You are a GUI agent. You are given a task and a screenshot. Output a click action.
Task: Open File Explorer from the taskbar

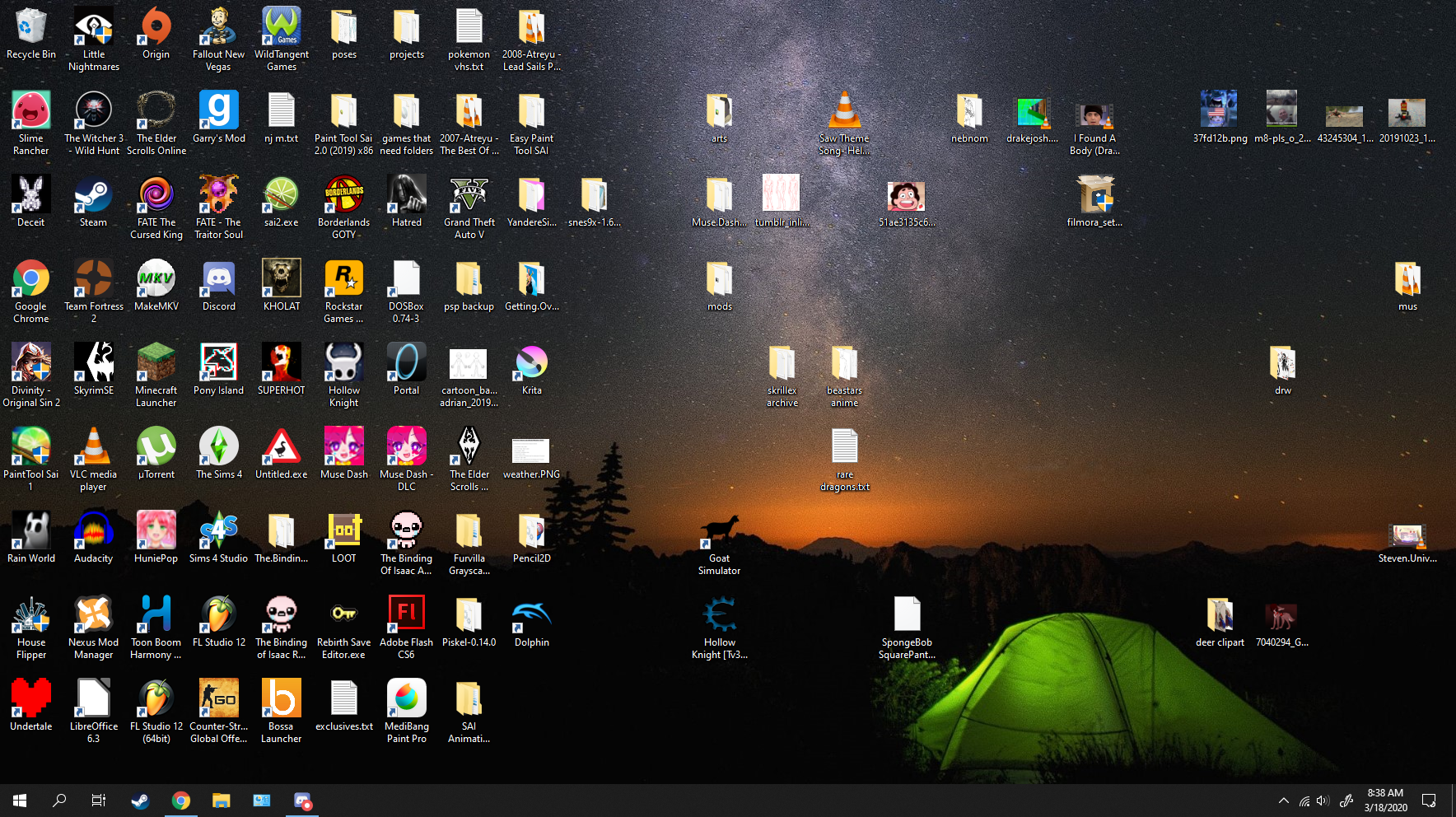tap(221, 801)
